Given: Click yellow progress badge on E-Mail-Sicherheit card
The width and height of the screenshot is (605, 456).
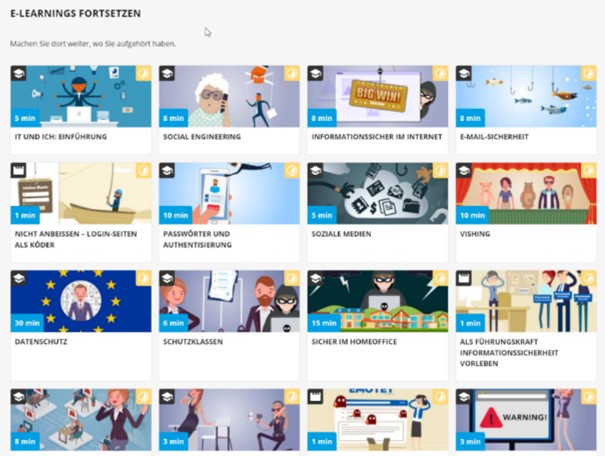Looking at the screenshot, I should [589, 73].
